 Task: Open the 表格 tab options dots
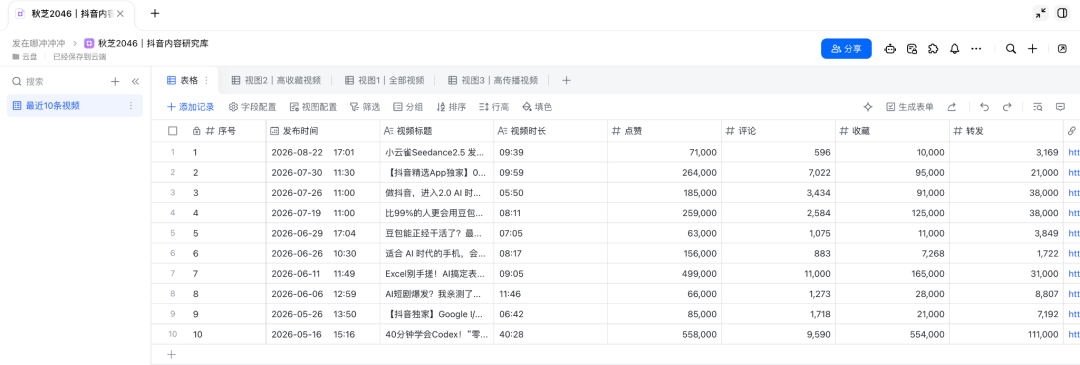pos(206,81)
